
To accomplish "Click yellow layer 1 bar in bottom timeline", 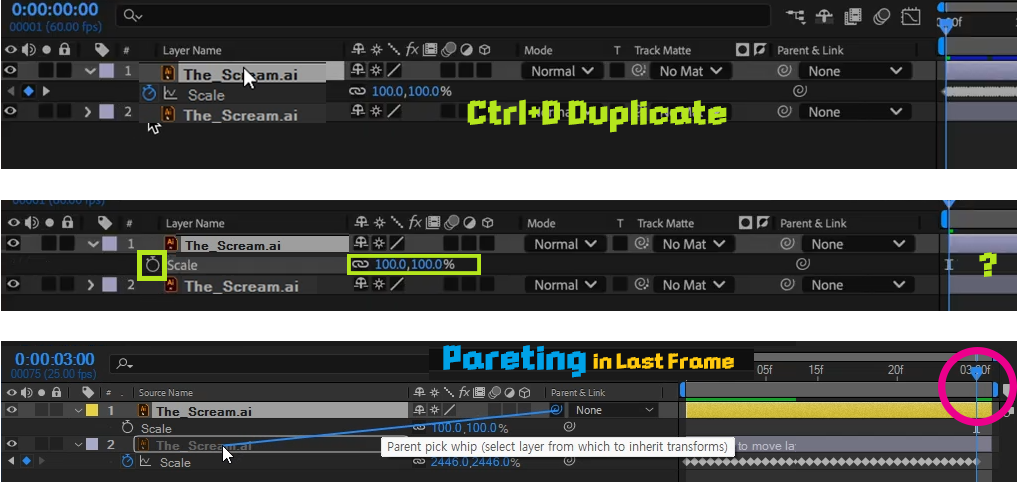I will click(839, 410).
